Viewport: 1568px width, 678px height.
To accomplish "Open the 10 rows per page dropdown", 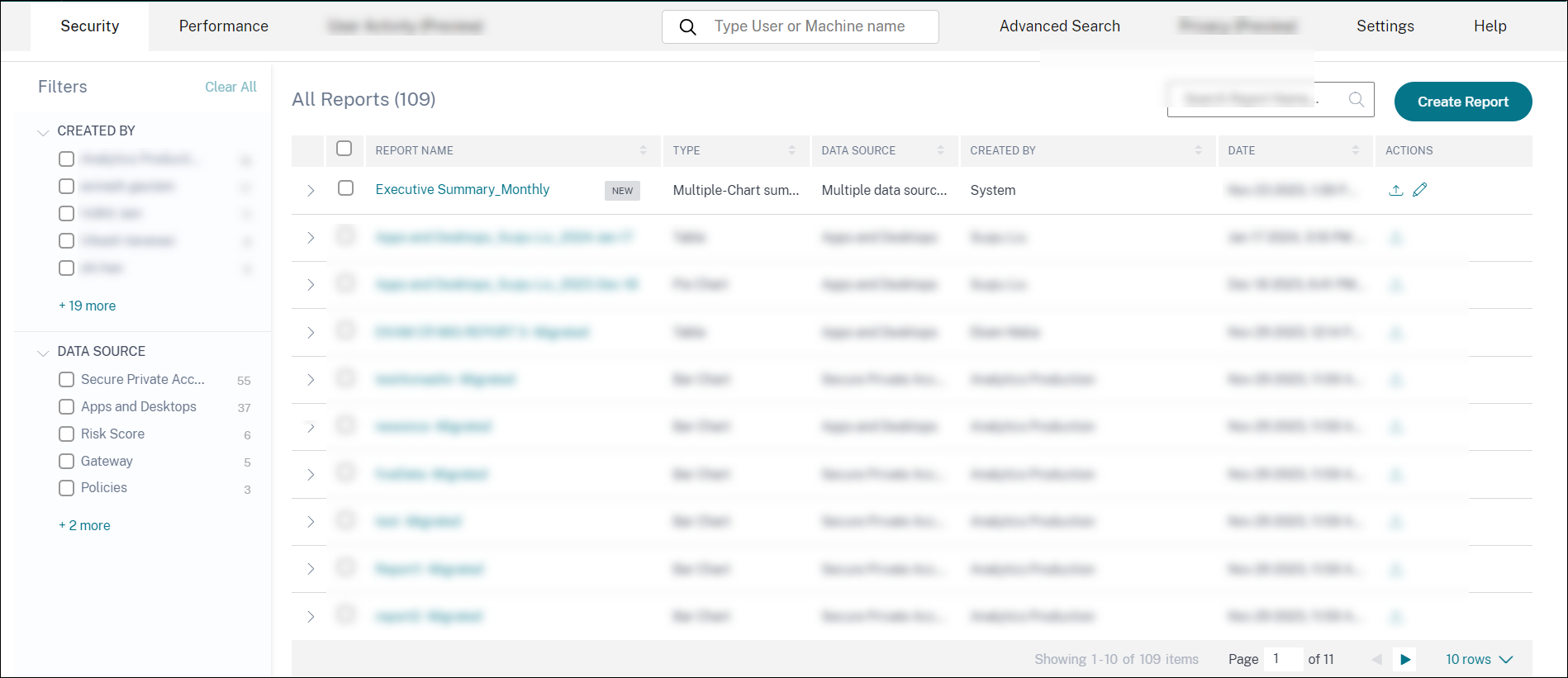I will tap(1478, 659).
